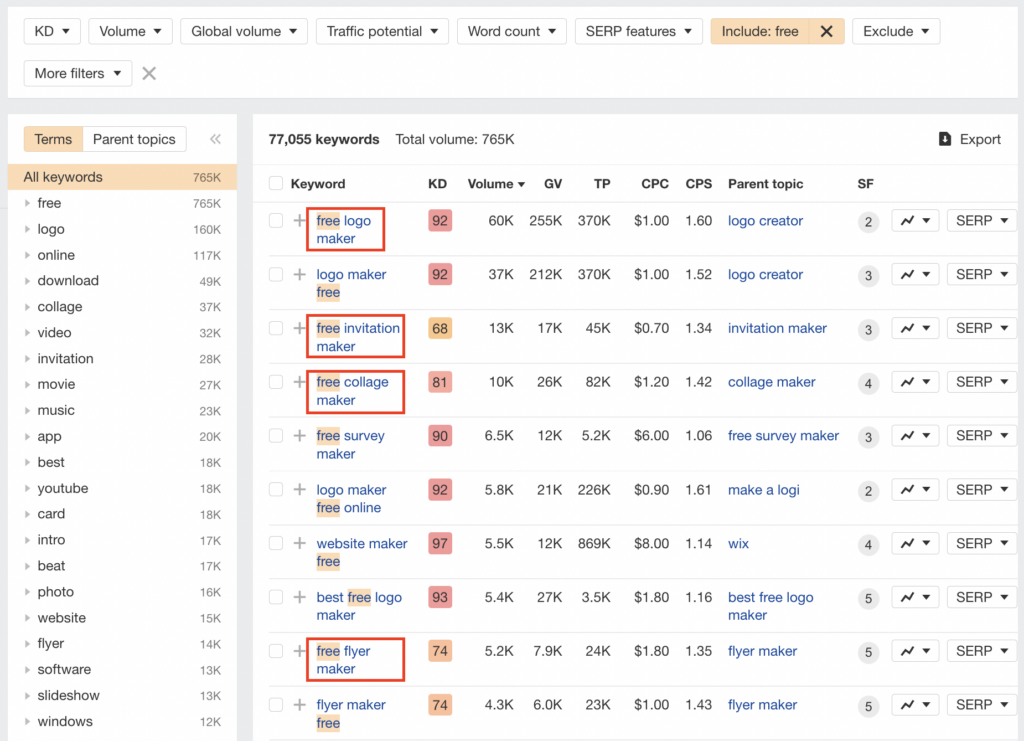This screenshot has width=1024, height=741.
Task: Expand the More filters dropdown
Action: pyautogui.click(x=78, y=73)
